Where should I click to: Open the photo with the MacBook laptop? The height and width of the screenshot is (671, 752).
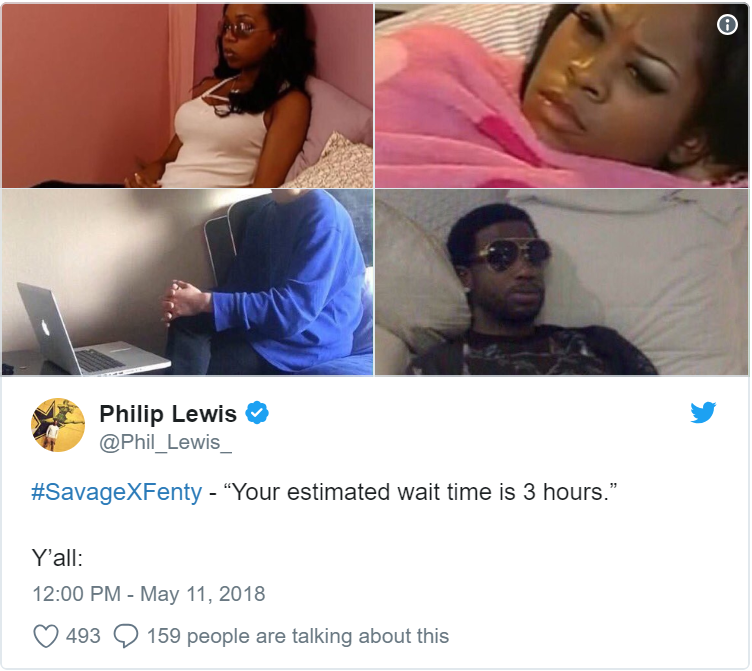(187, 282)
